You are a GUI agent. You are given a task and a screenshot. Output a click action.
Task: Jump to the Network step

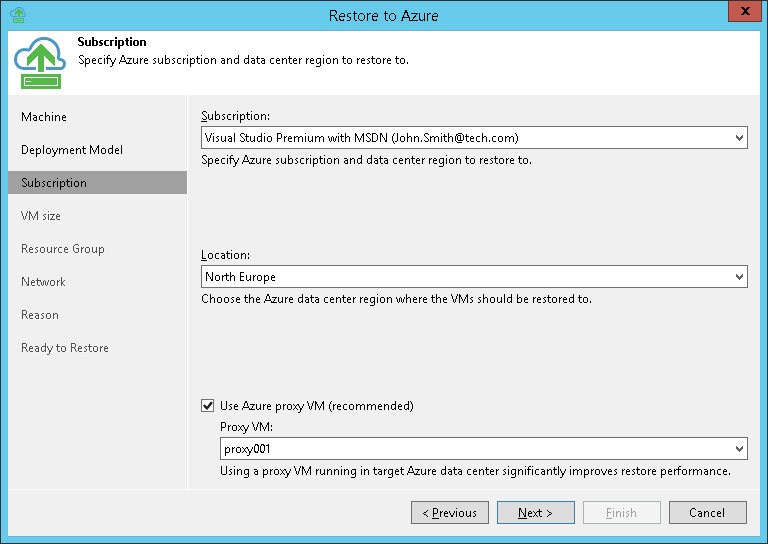coord(43,282)
